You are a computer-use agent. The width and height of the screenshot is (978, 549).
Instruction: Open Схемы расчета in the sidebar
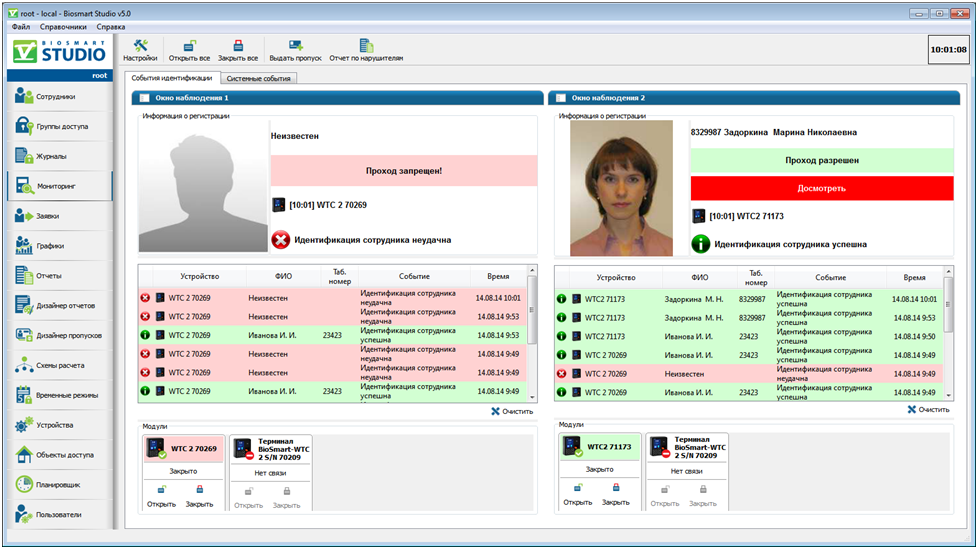(60, 365)
